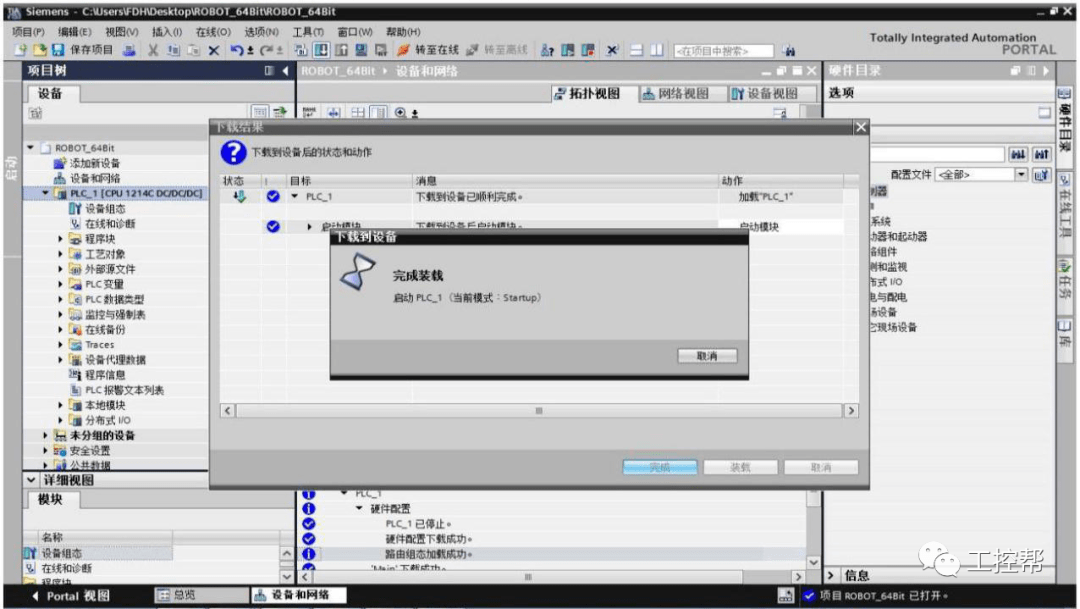Image resolution: width=1080 pixels, height=609 pixels.
Task: Collapse the 详细视图 detail view section
Action: tap(32, 480)
